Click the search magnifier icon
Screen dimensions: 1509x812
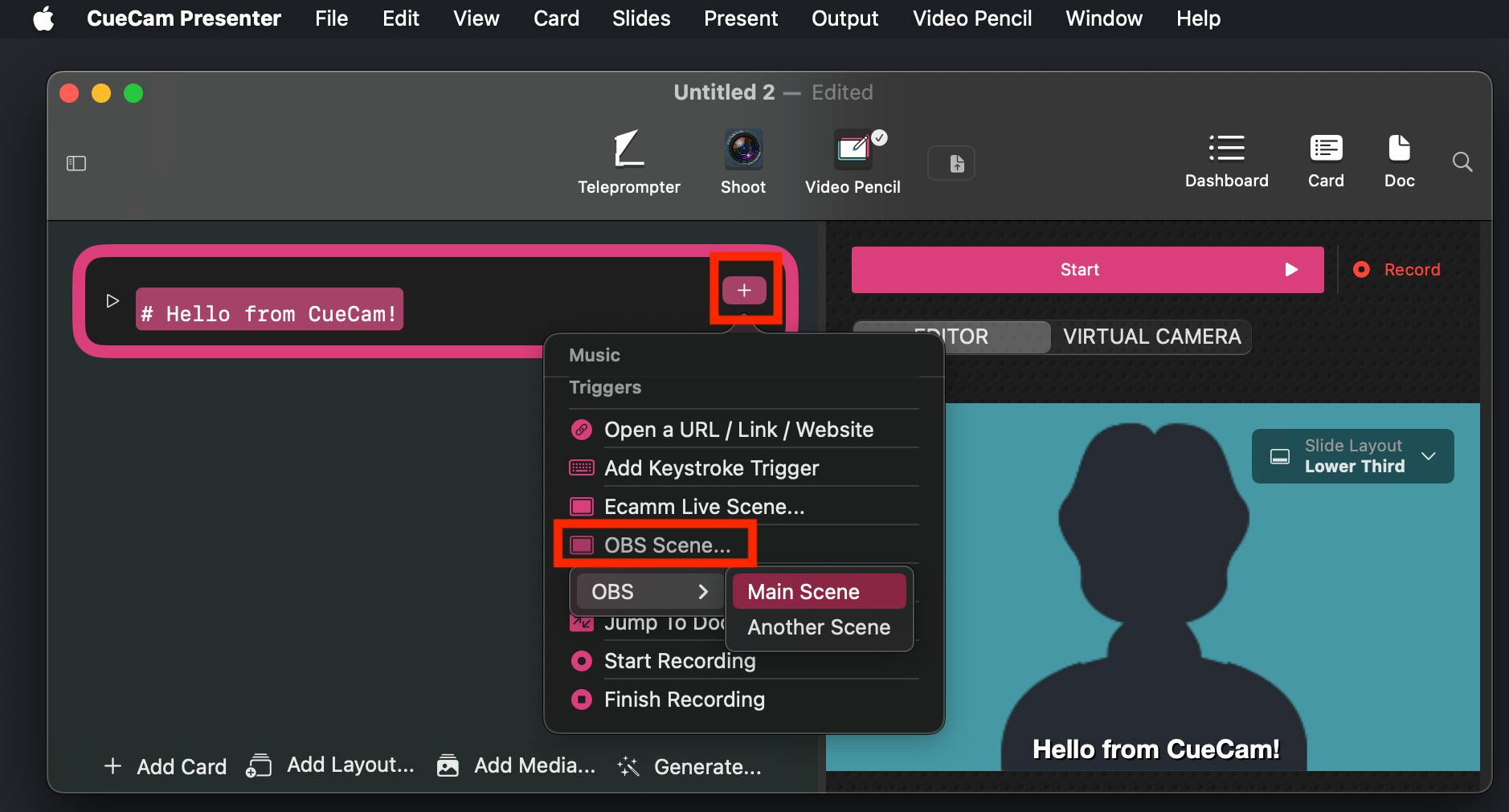[1462, 162]
